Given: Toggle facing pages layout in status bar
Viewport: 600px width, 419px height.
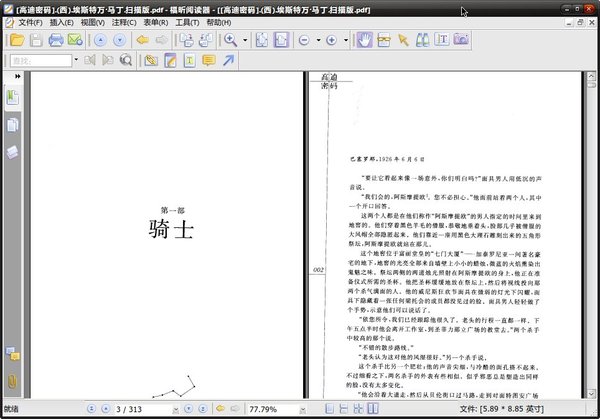Looking at the screenshot, I should [357, 409].
